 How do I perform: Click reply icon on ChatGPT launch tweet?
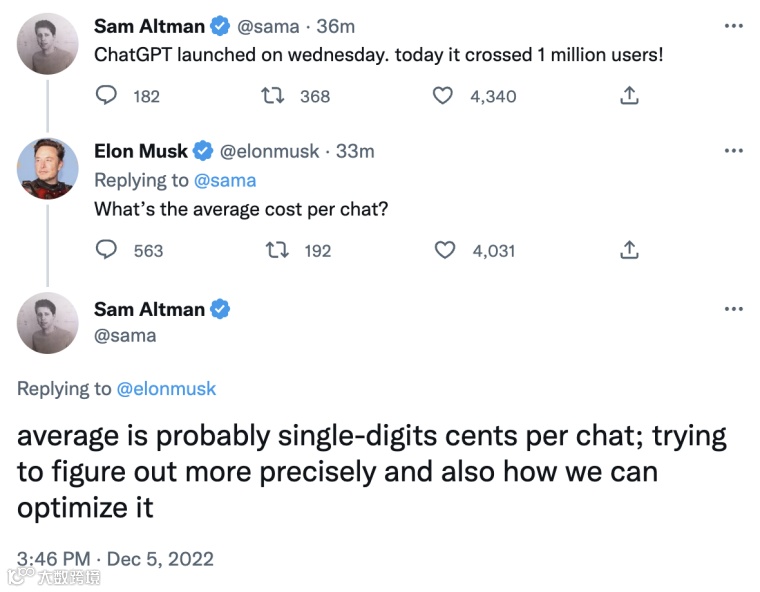106,96
